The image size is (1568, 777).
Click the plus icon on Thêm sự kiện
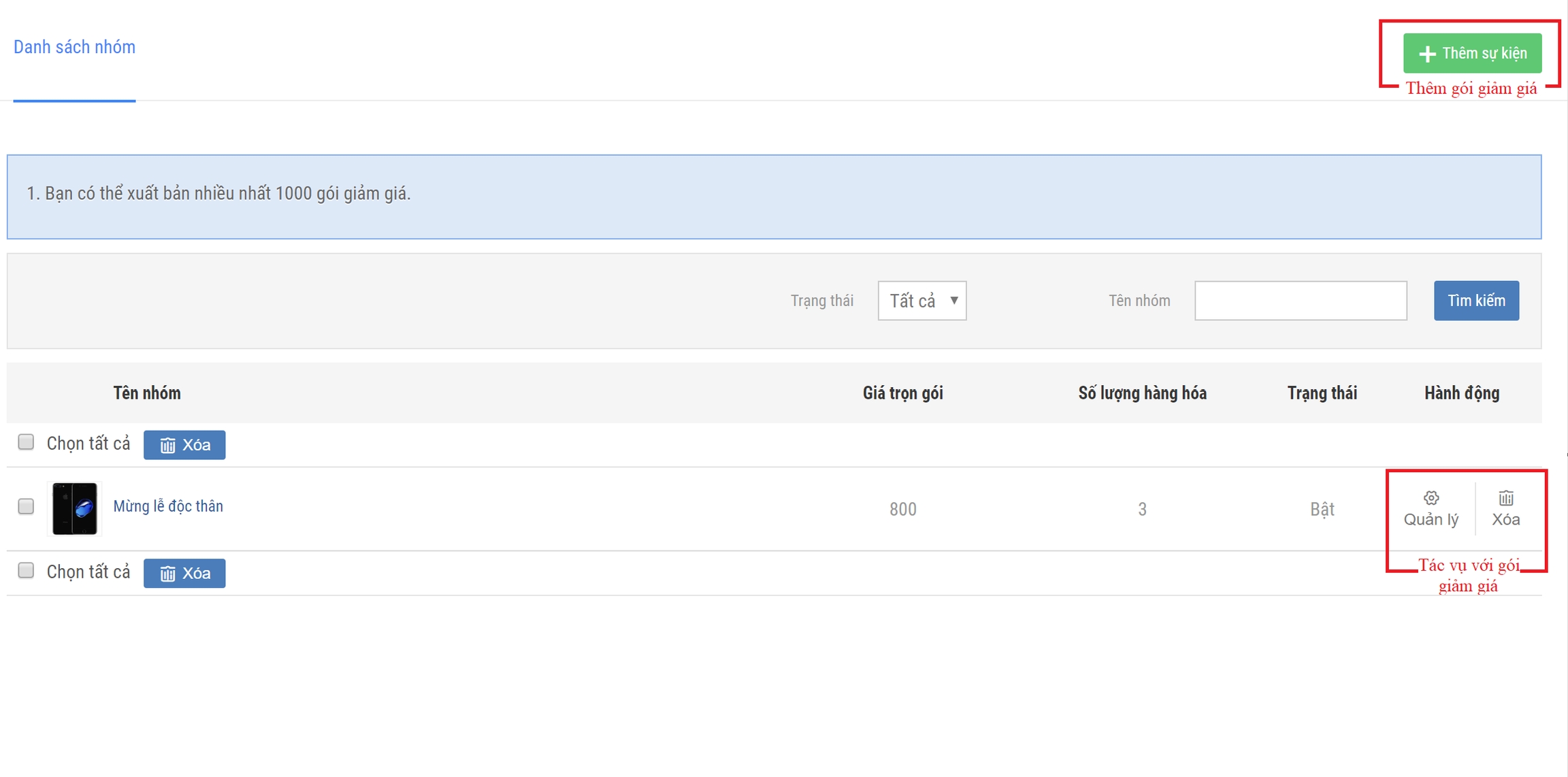point(1427,54)
